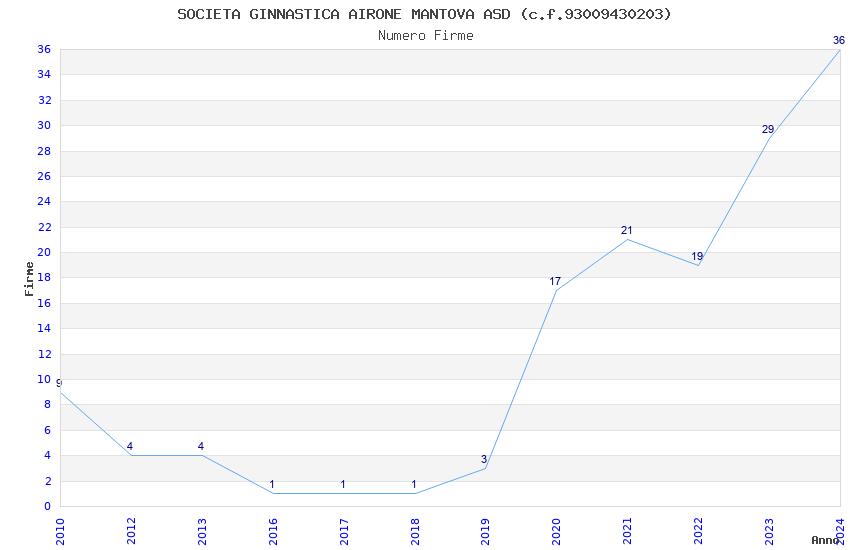Click the Anno x-axis label
Image resolution: width=850 pixels, height=550 pixels.
pos(825,540)
